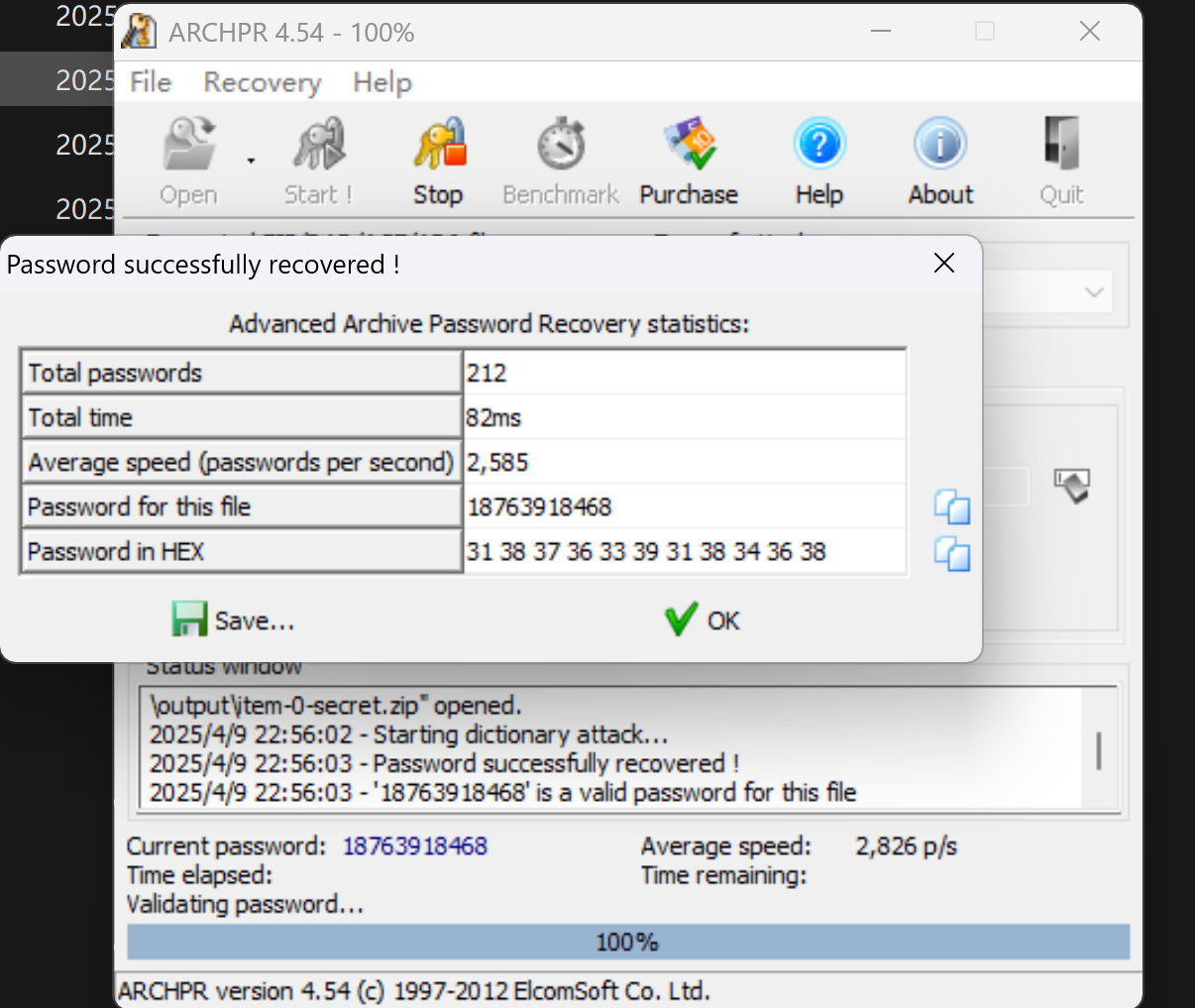The height and width of the screenshot is (1008, 1195).
Task: Close the Password successfully recovered dialog
Action: tap(944, 263)
